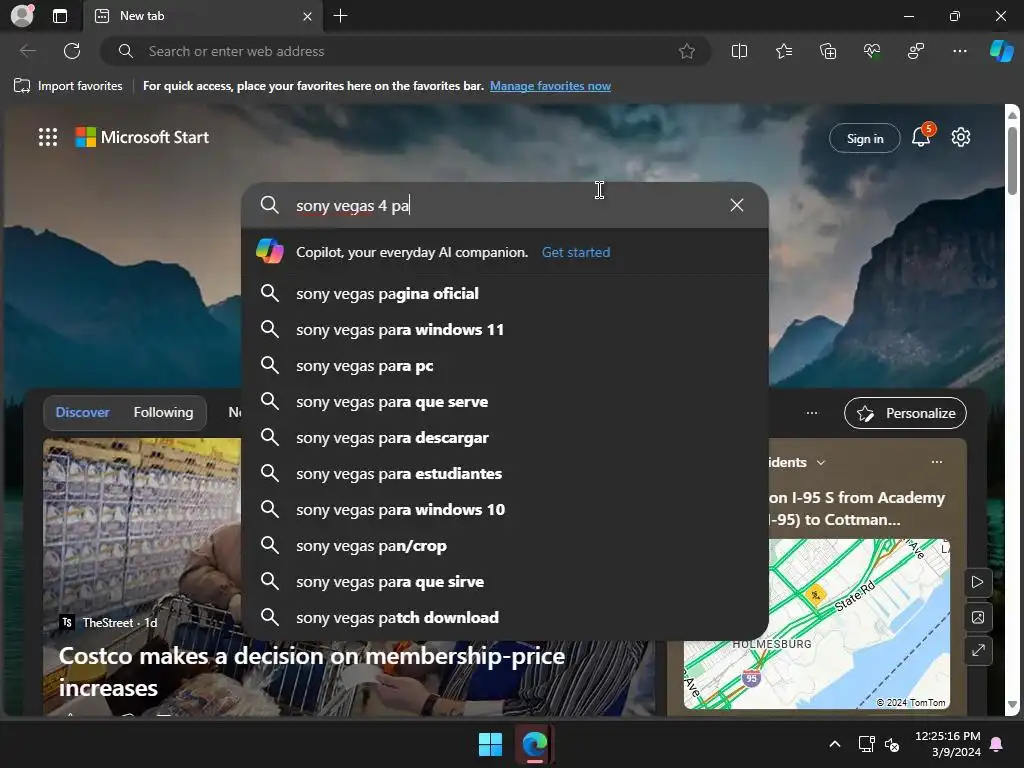Select suggestion sony vegas pan/crop
Viewport: 1024px width, 768px height.
pos(504,545)
